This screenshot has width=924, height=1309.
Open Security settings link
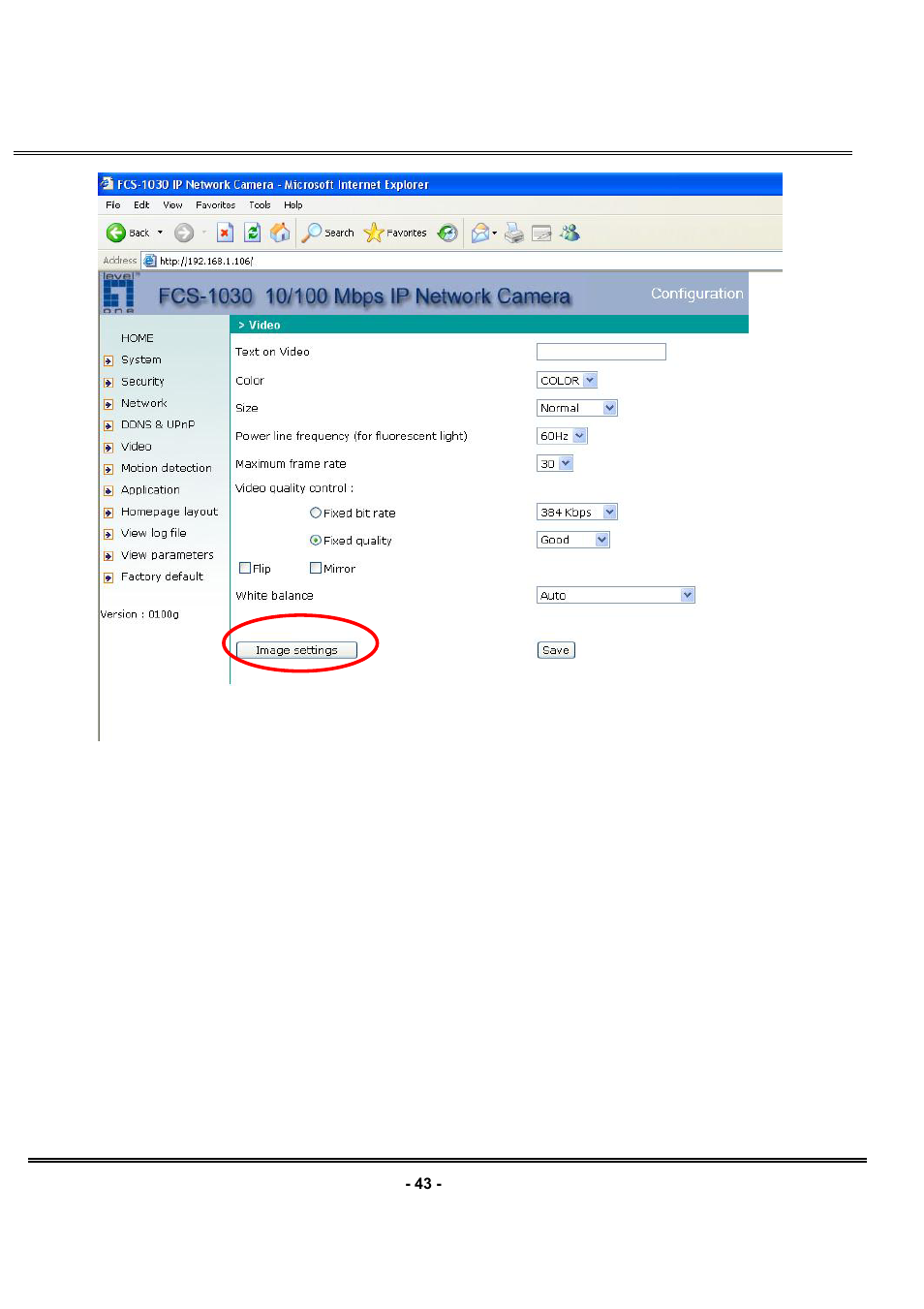point(142,382)
